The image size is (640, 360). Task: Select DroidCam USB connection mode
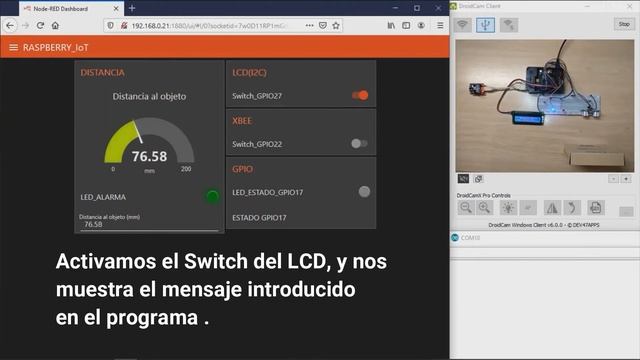[x=485, y=24]
